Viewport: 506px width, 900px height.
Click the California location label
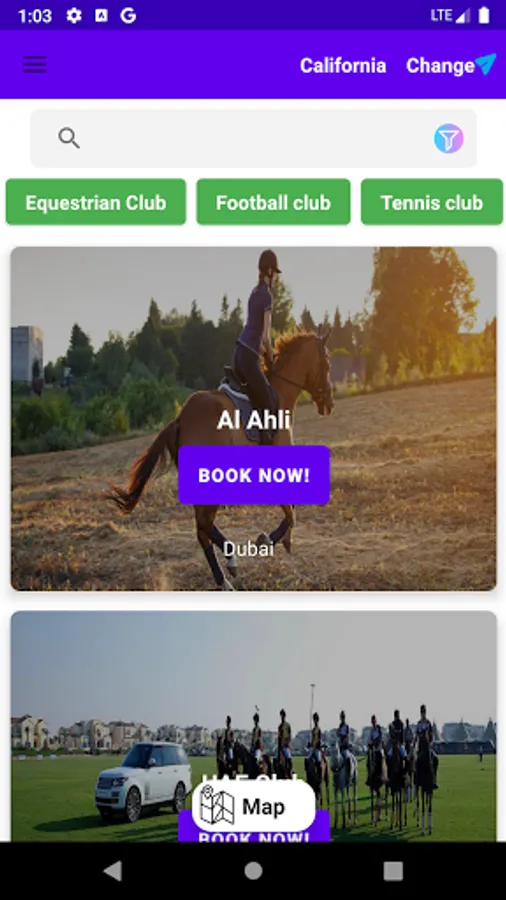click(343, 65)
